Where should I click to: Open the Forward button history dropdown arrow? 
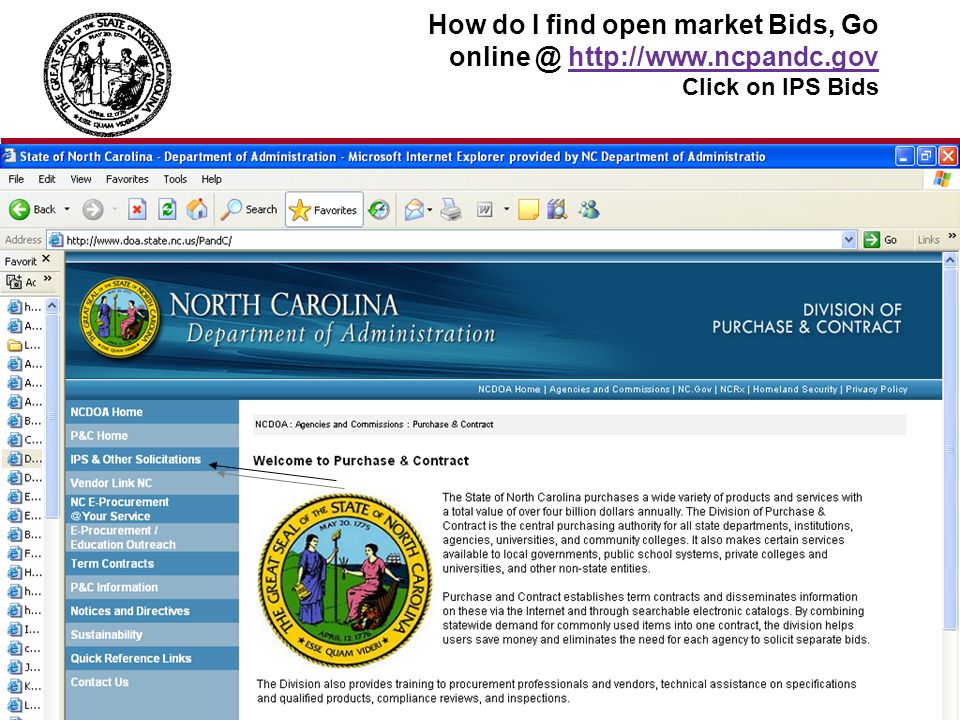pyautogui.click(x=114, y=209)
